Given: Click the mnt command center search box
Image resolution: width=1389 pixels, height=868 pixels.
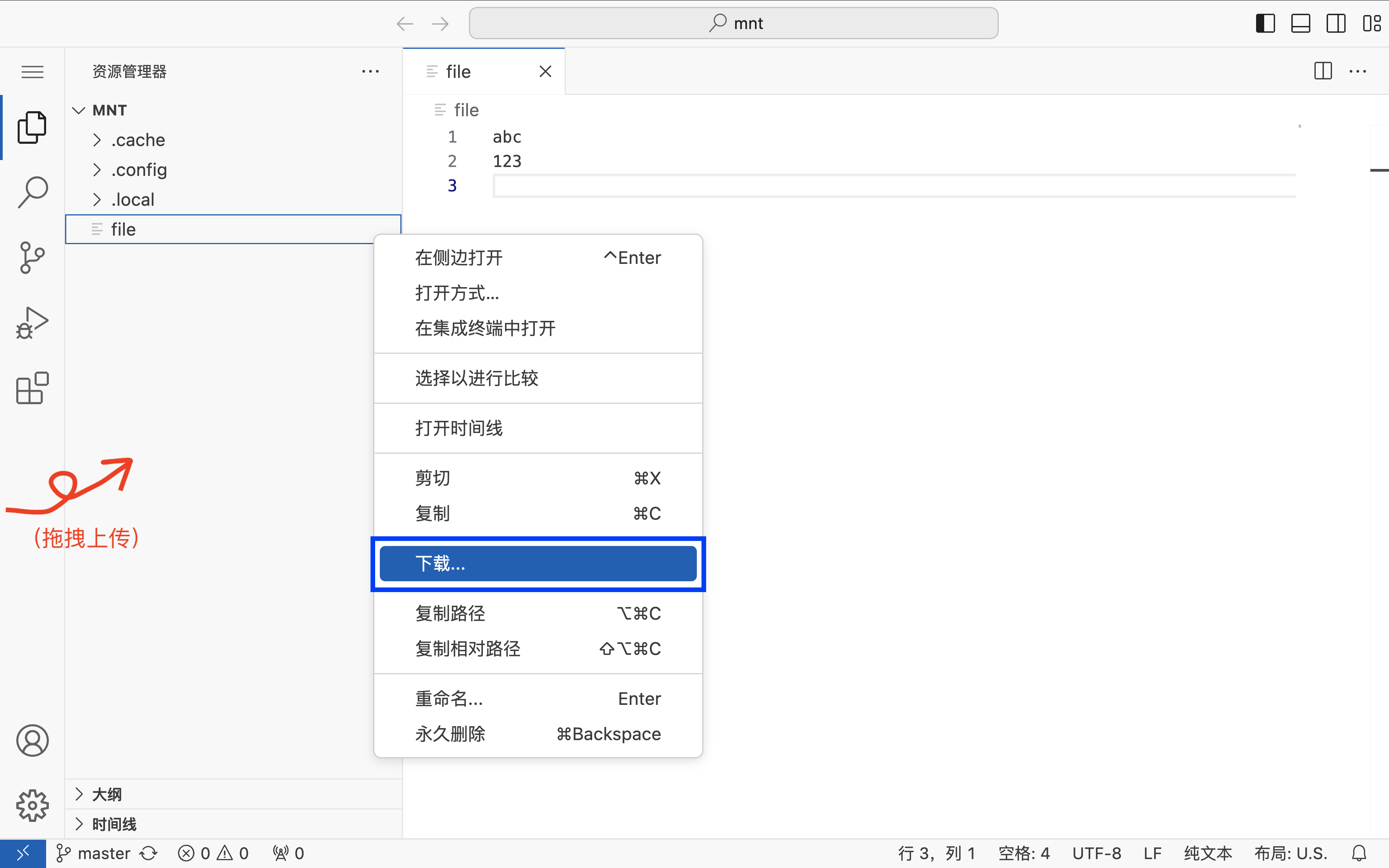Looking at the screenshot, I should tap(734, 24).
